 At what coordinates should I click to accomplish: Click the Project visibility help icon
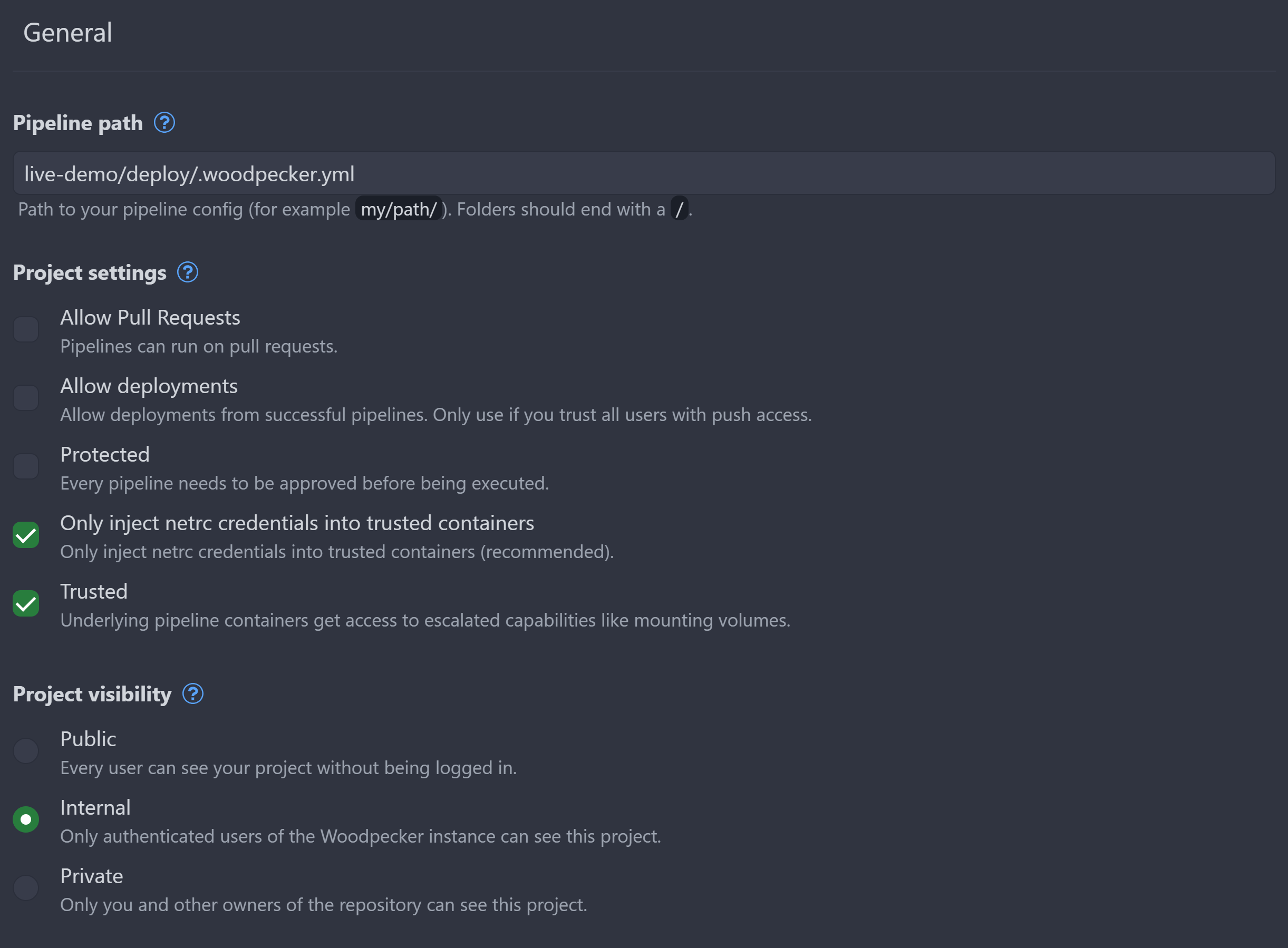pyautogui.click(x=193, y=693)
